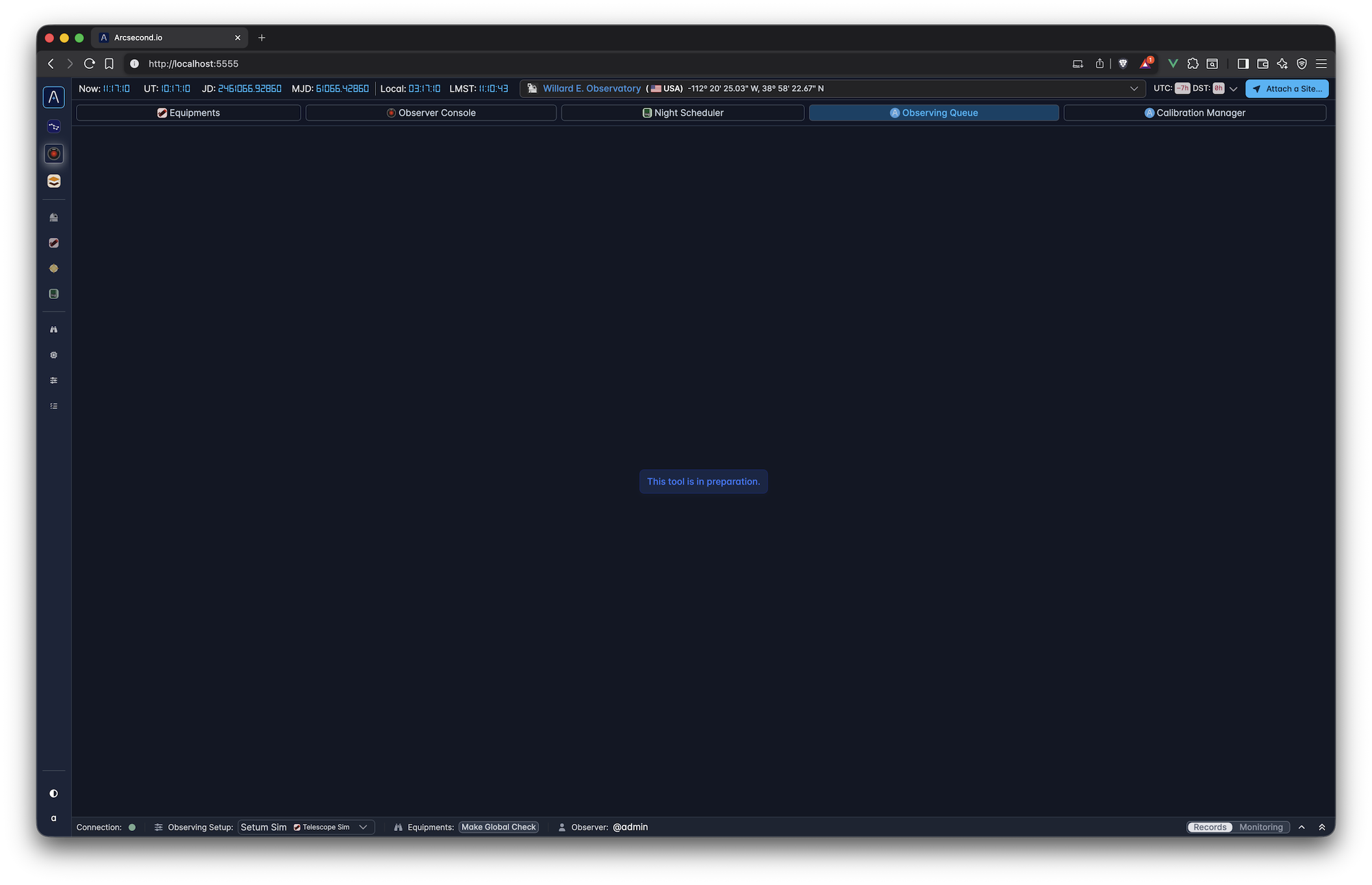Click the DST 0h offset badge
Viewport: 1372px width, 885px height.
coord(1218,88)
